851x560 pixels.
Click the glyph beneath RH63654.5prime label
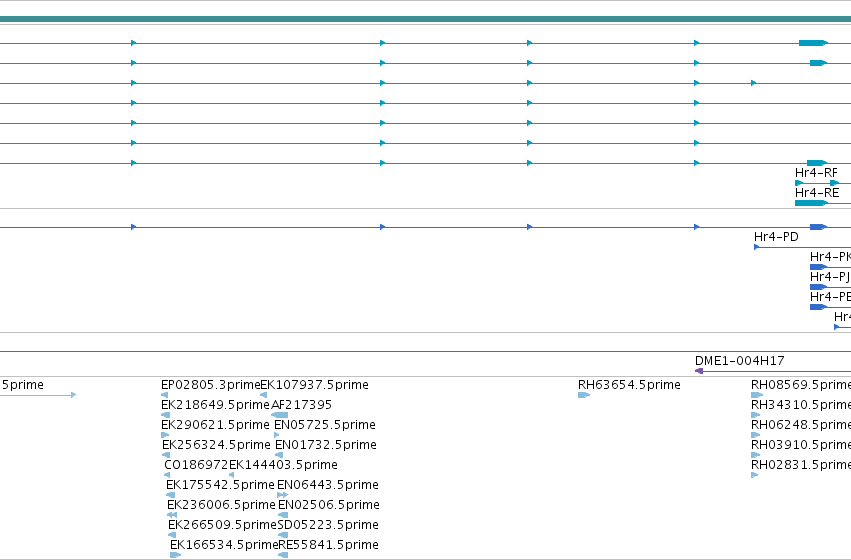point(584,395)
